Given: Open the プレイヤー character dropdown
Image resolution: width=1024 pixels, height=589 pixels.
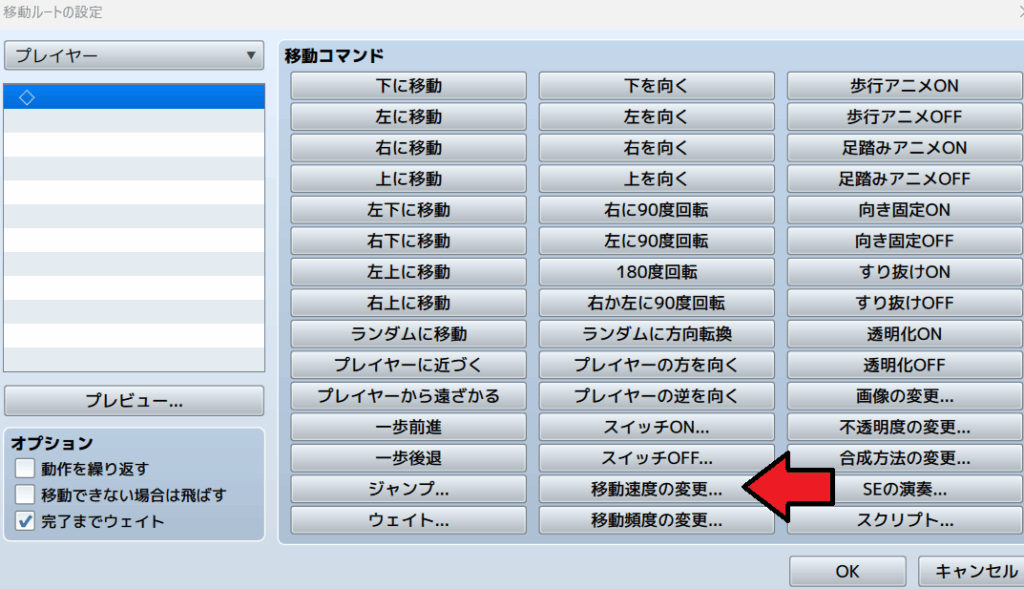Looking at the screenshot, I should [134, 56].
